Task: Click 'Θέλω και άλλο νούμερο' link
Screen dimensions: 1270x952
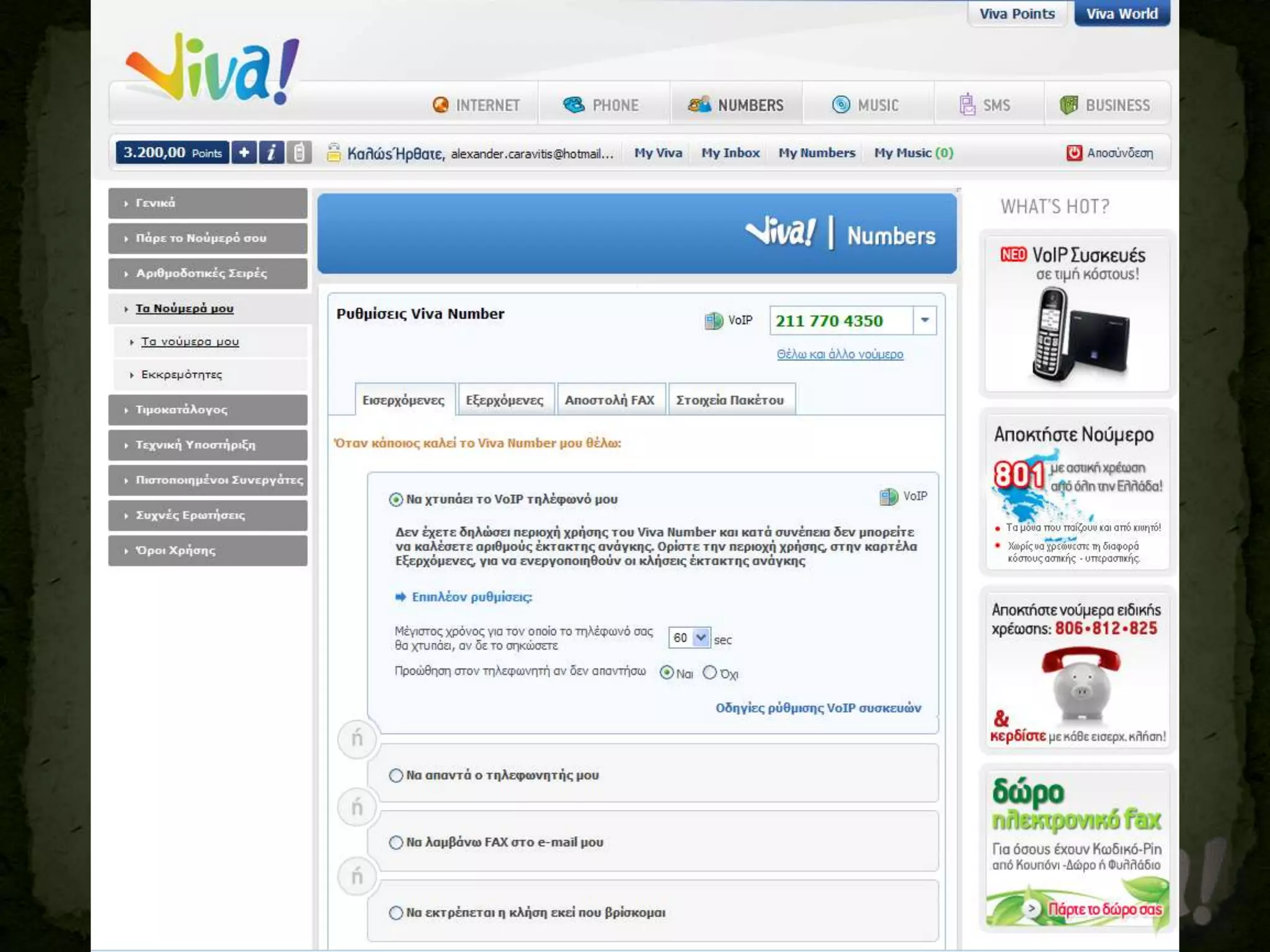Action: (840, 354)
